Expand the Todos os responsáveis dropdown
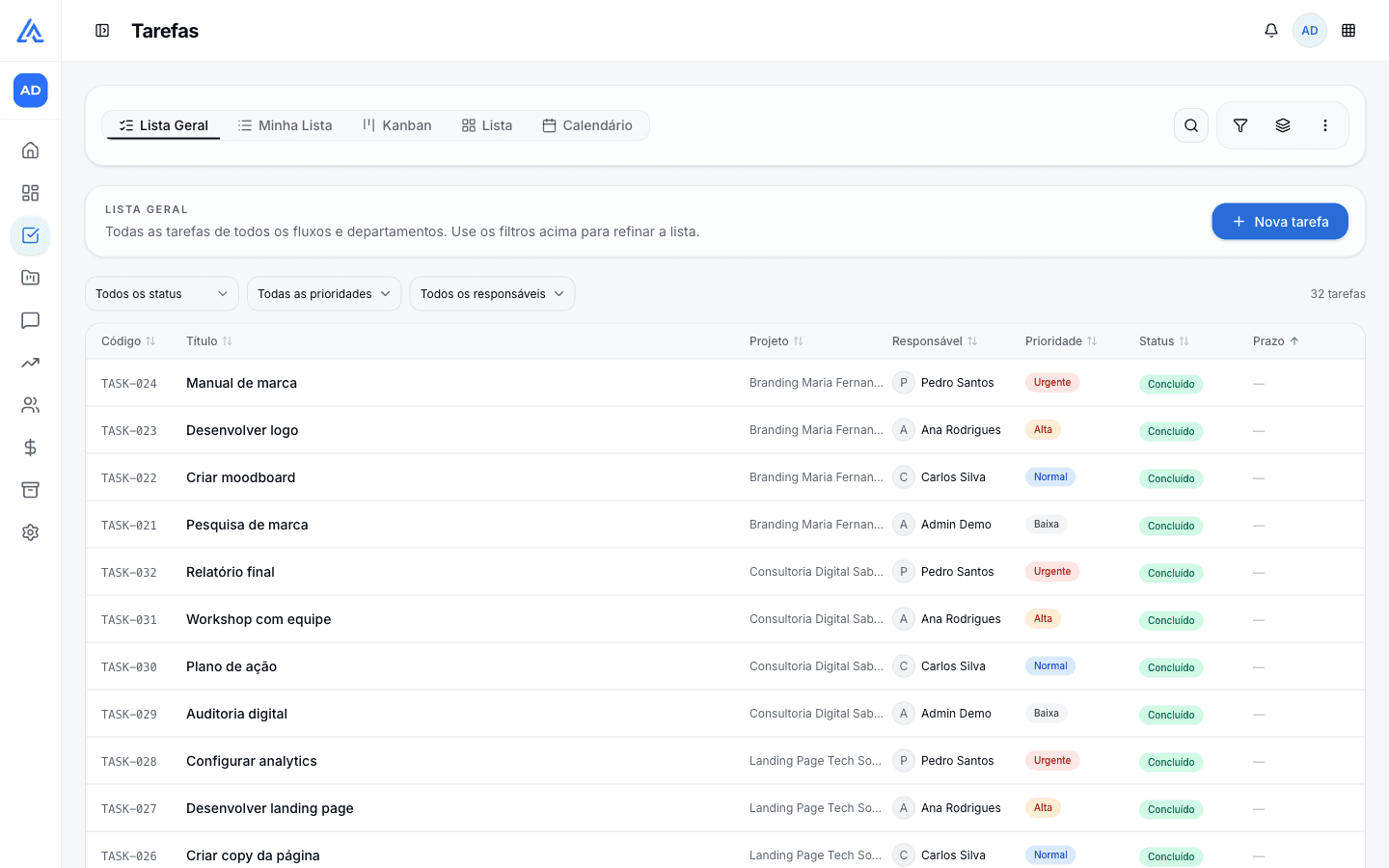The image size is (1389, 868). (492, 294)
